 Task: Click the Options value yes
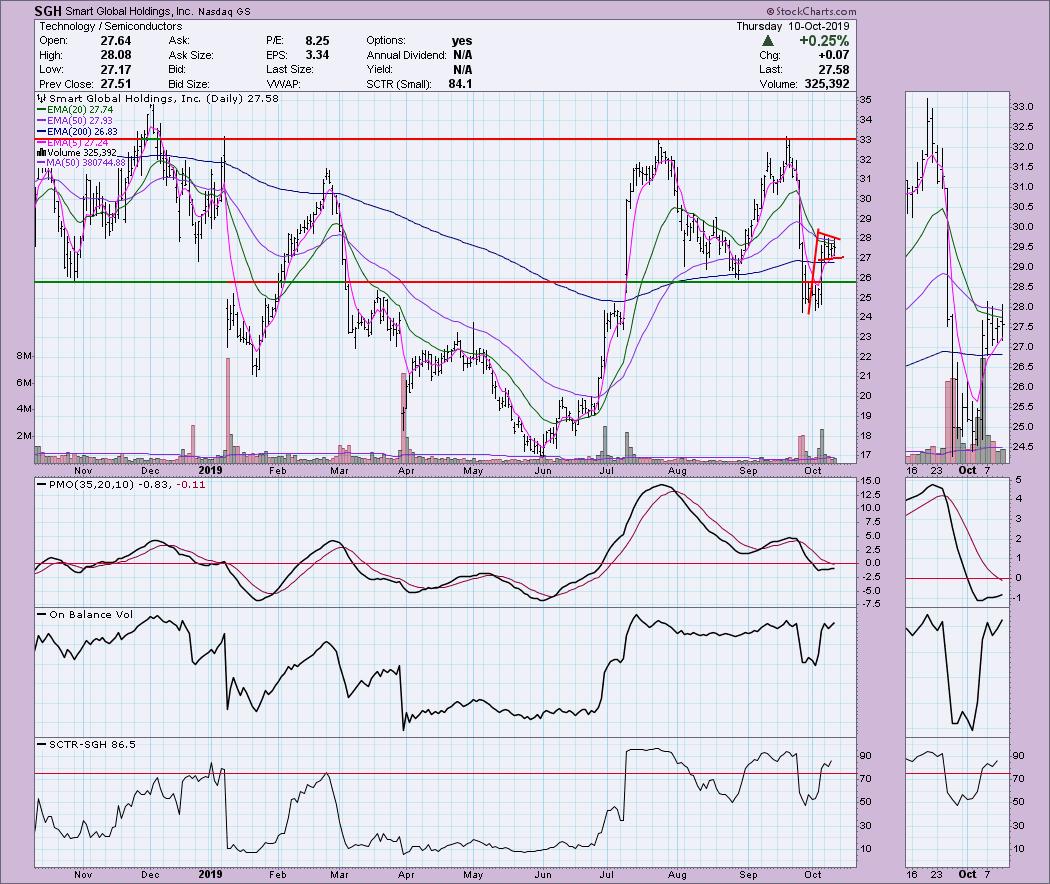click(462, 41)
